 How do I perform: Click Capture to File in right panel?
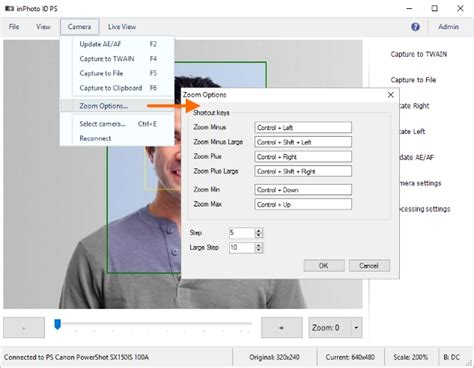pos(413,80)
